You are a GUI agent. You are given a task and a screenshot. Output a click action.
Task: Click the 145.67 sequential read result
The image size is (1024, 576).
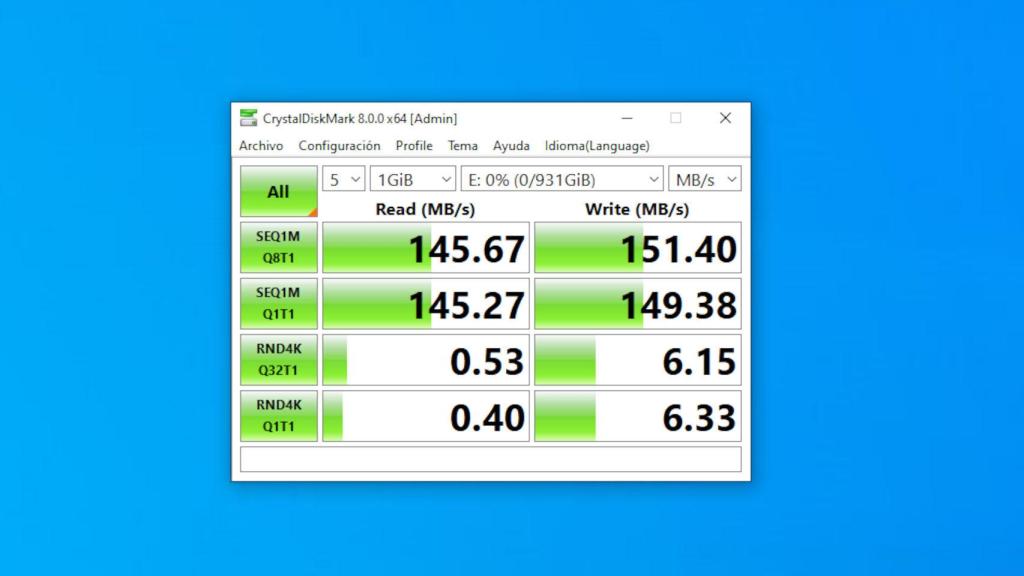coord(425,248)
